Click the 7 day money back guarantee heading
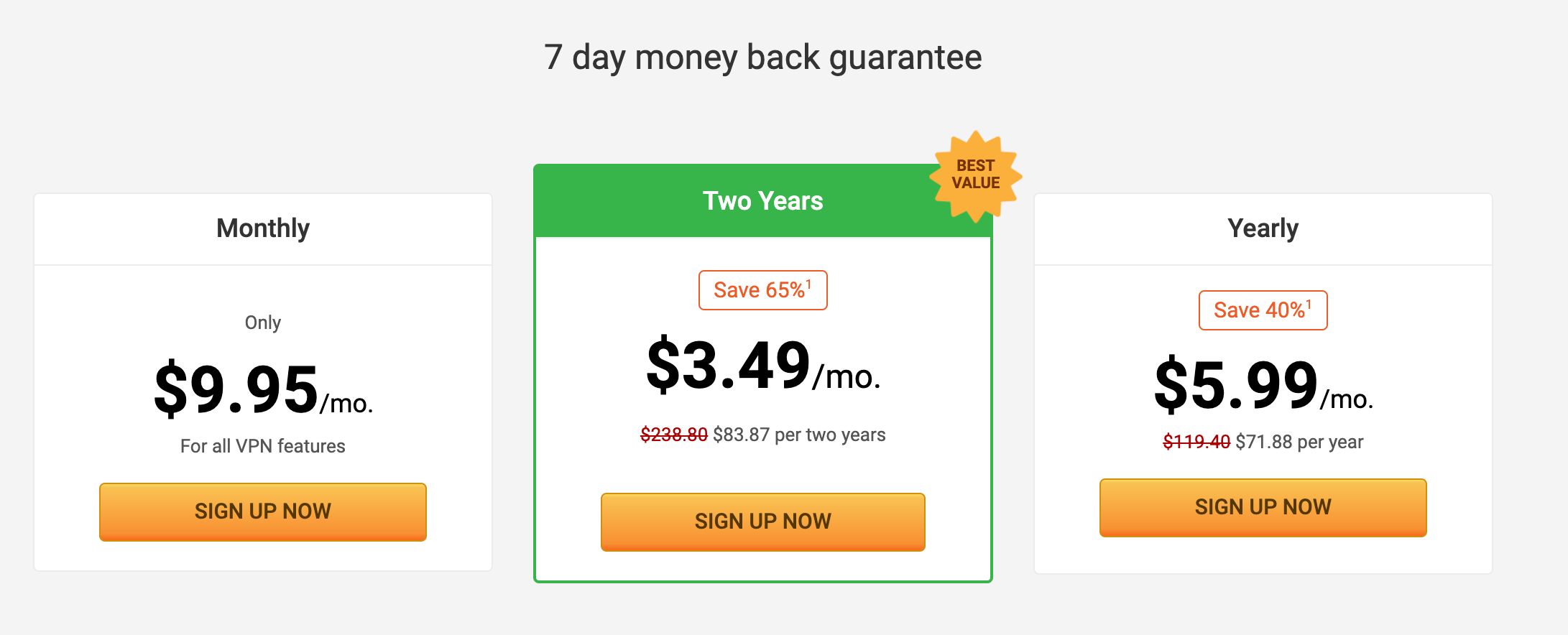 coord(762,57)
